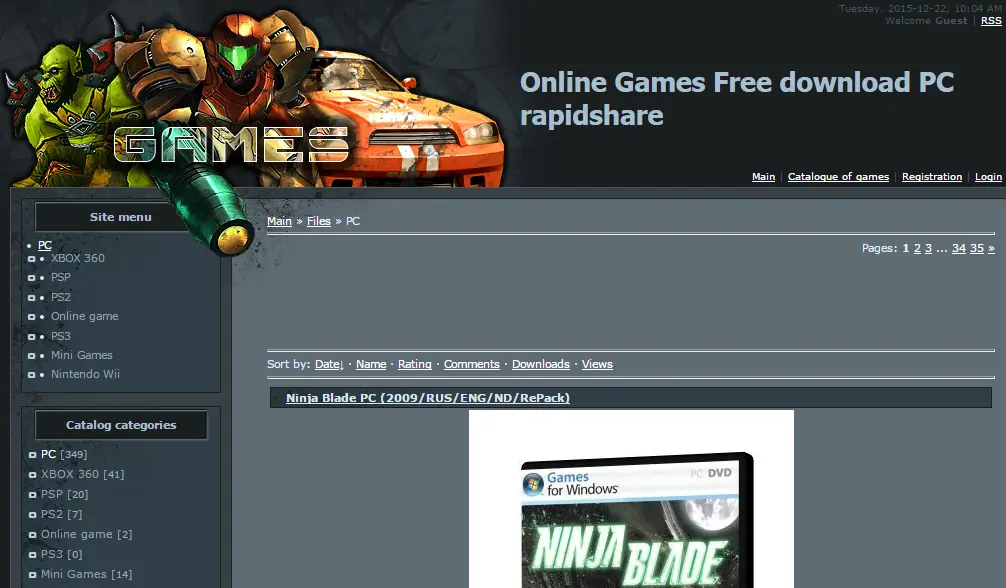Image resolution: width=1006 pixels, height=588 pixels.
Task: Click the Main breadcrumb link
Action: click(279, 221)
